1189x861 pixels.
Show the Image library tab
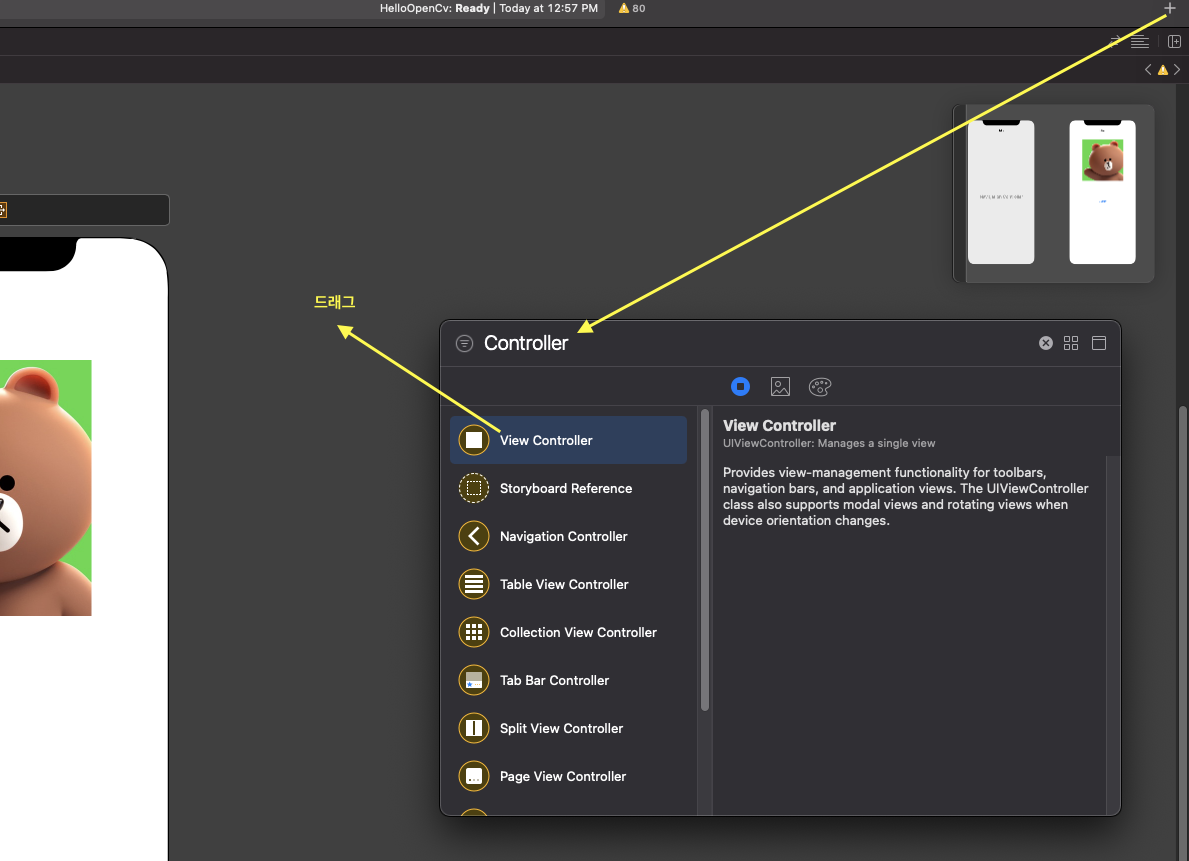tap(780, 387)
